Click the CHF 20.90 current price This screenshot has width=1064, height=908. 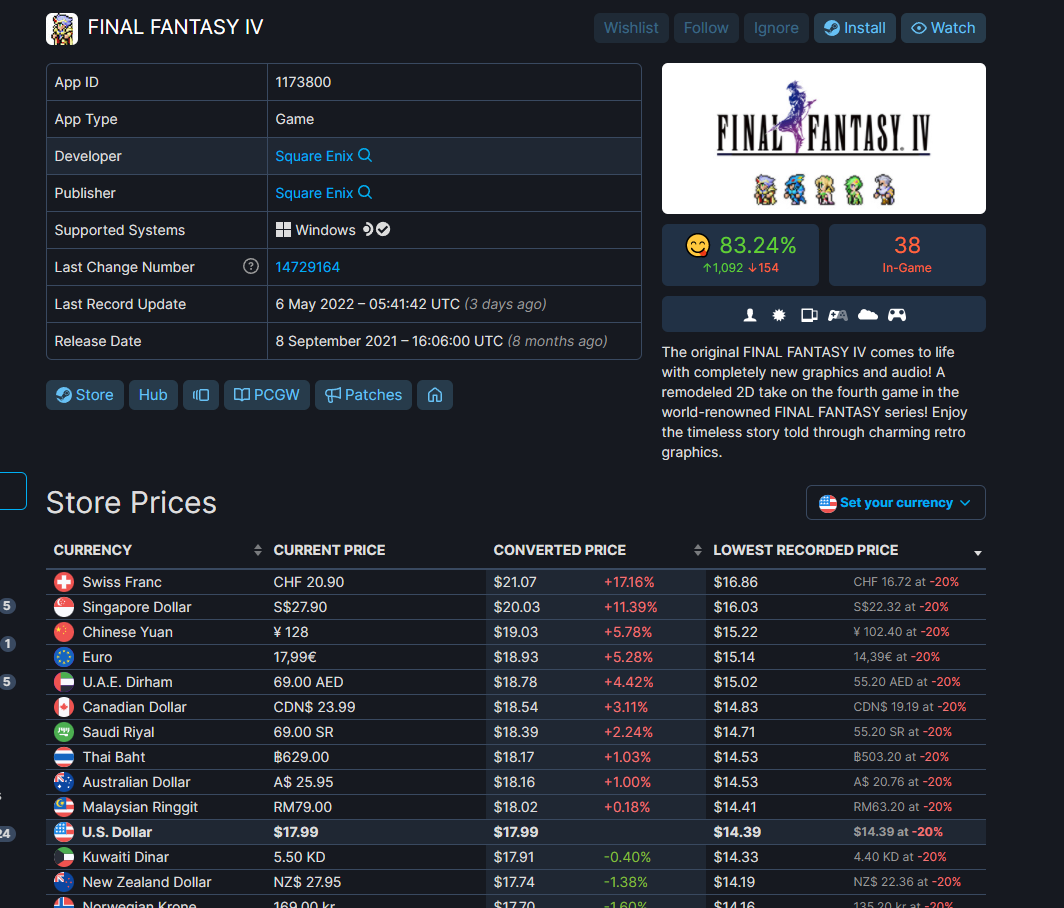click(x=309, y=582)
